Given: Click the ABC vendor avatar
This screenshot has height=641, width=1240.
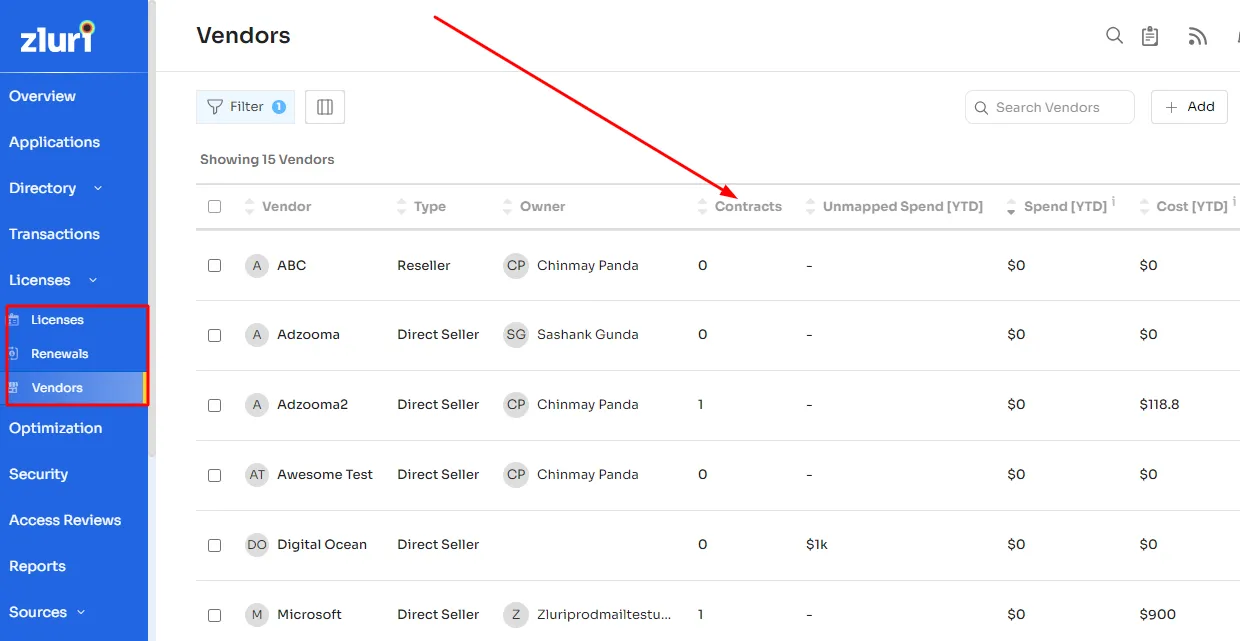Looking at the screenshot, I should tap(257, 265).
